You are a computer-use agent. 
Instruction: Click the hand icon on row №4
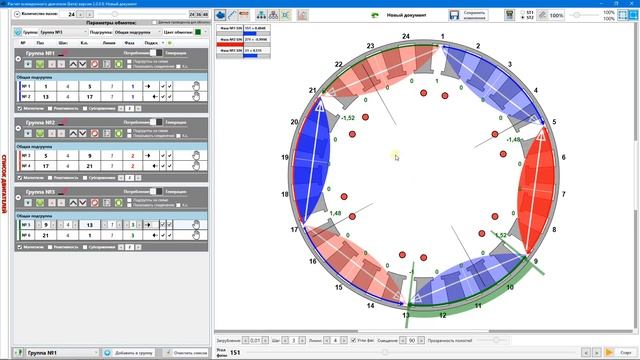196,166
